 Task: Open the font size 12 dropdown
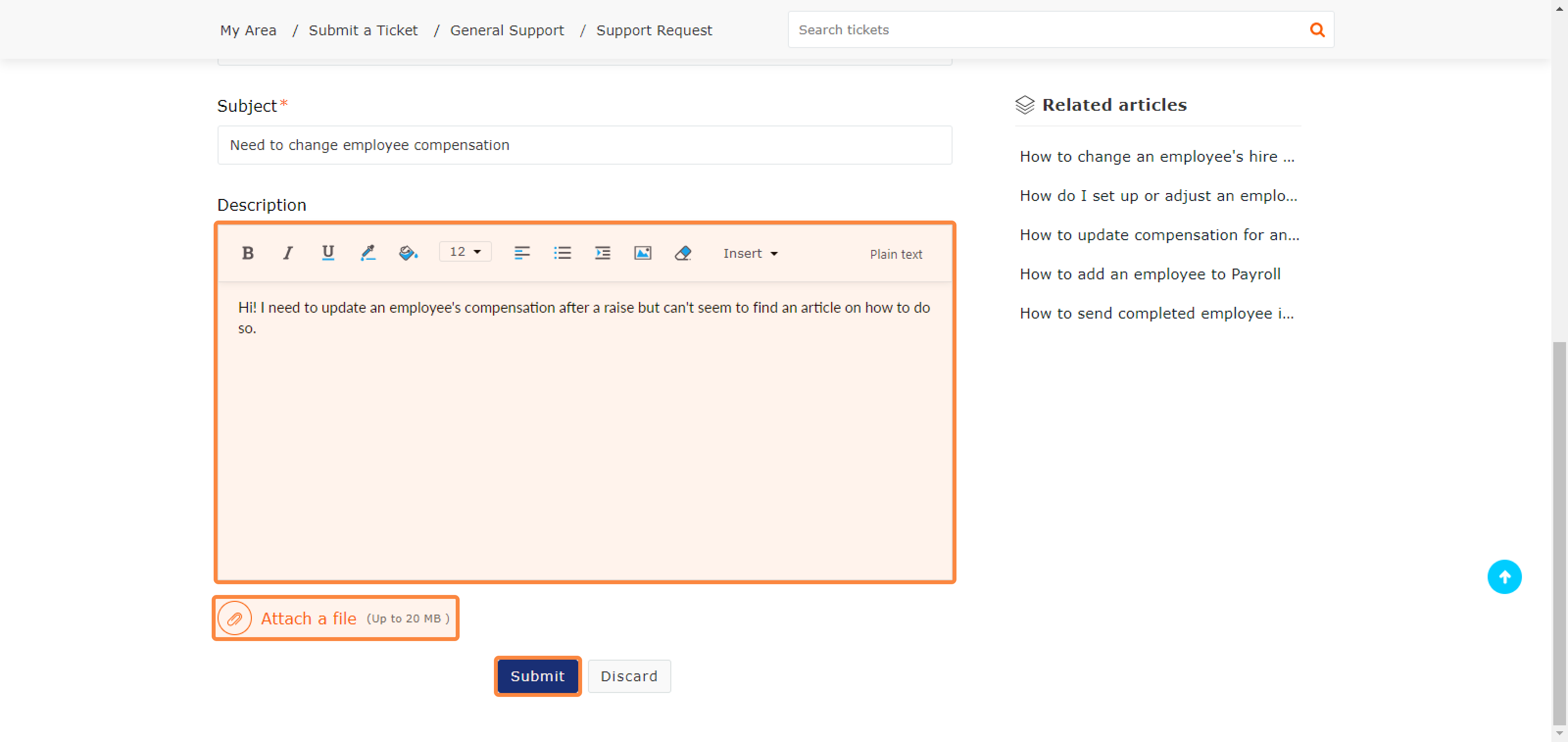pos(465,252)
